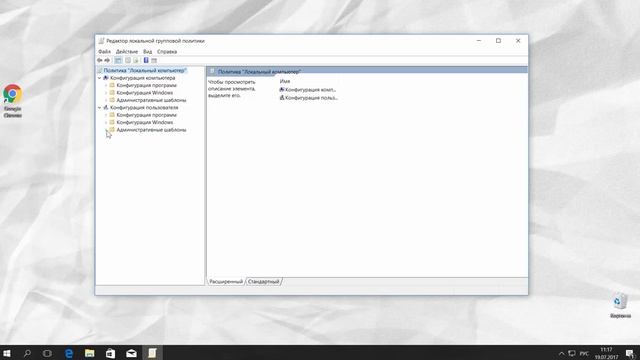The height and width of the screenshot is (360, 640).
Task: Select Конфигурация комп... item in right pane
Action: pyautogui.click(x=308, y=90)
